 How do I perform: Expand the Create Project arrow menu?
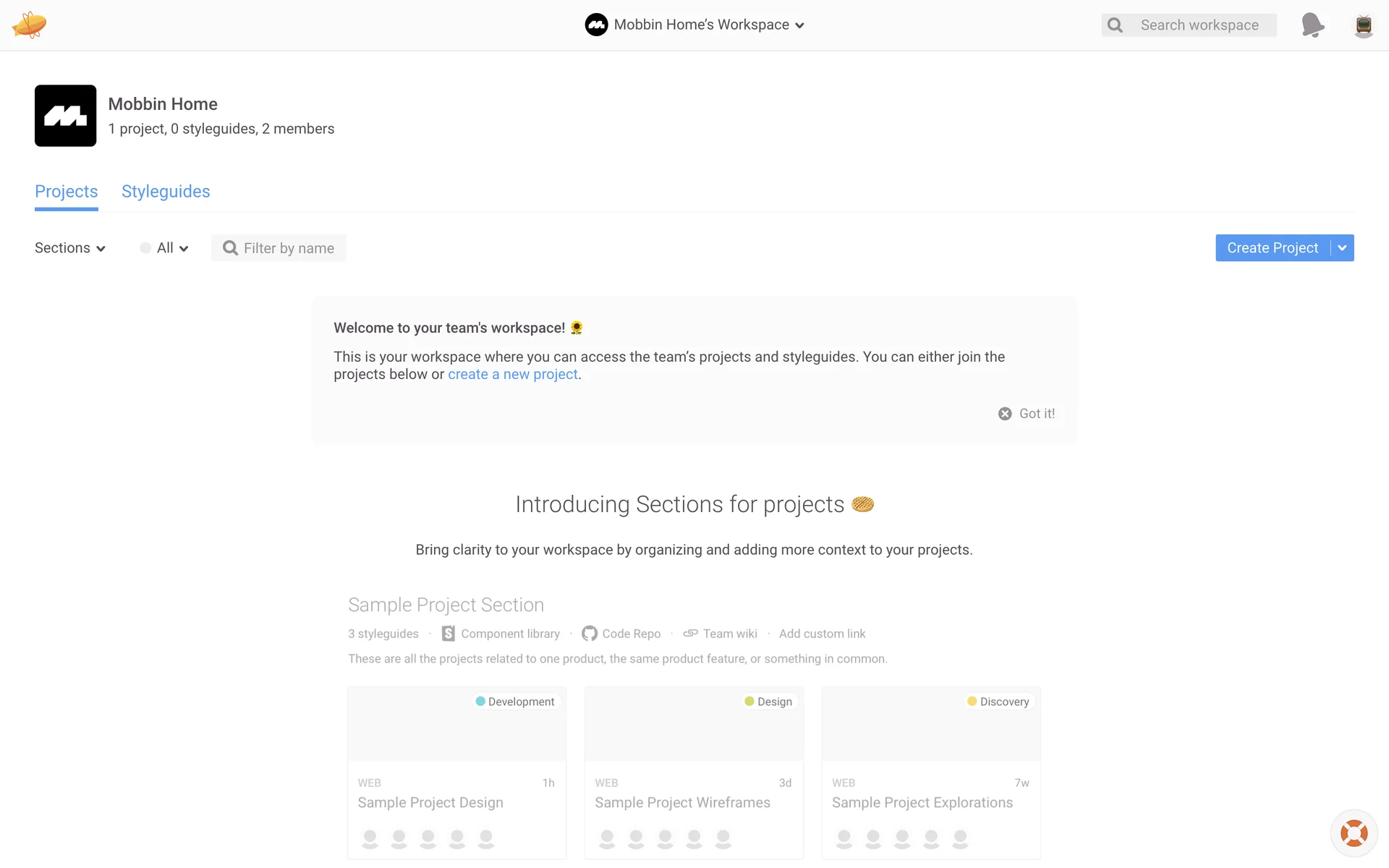1342,248
